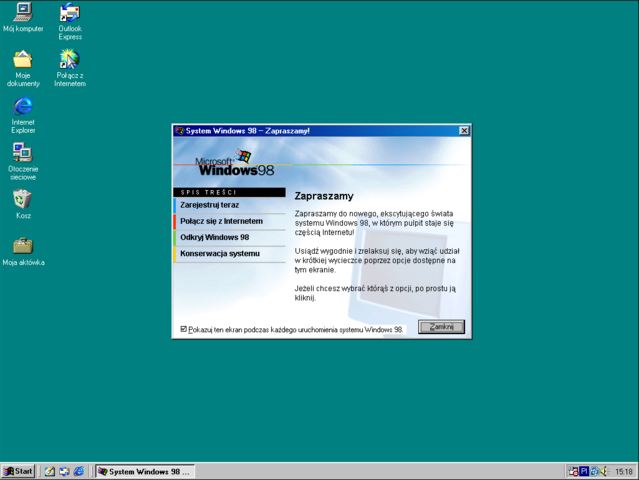
Task: Click the Zamknij button
Action: pyautogui.click(x=441, y=327)
